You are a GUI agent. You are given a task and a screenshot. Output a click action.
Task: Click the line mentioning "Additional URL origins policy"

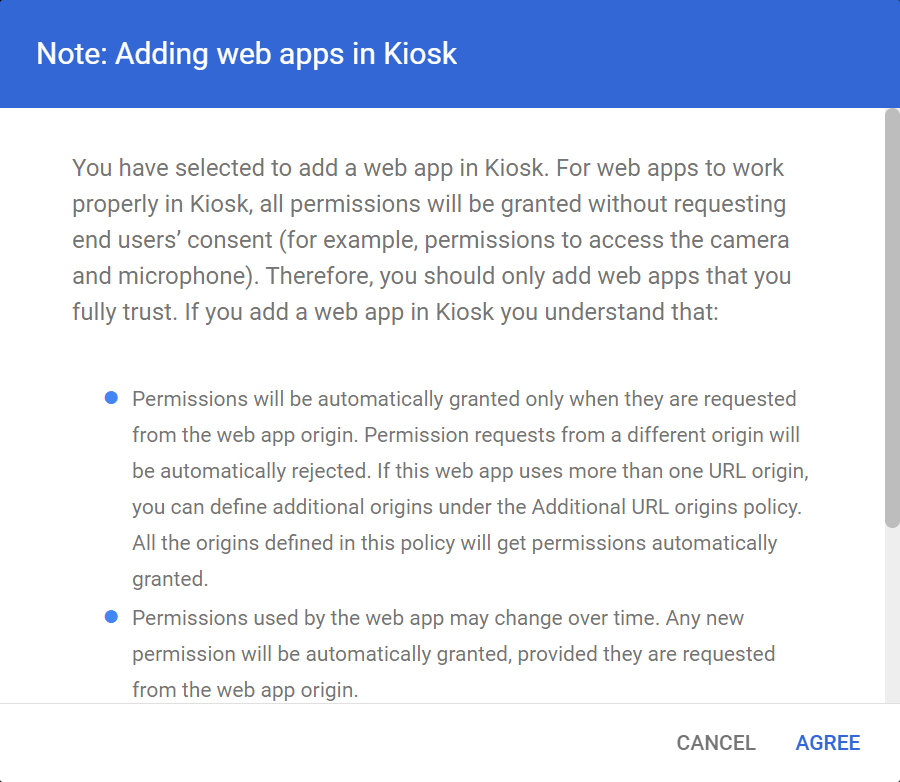(x=466, y=507)
